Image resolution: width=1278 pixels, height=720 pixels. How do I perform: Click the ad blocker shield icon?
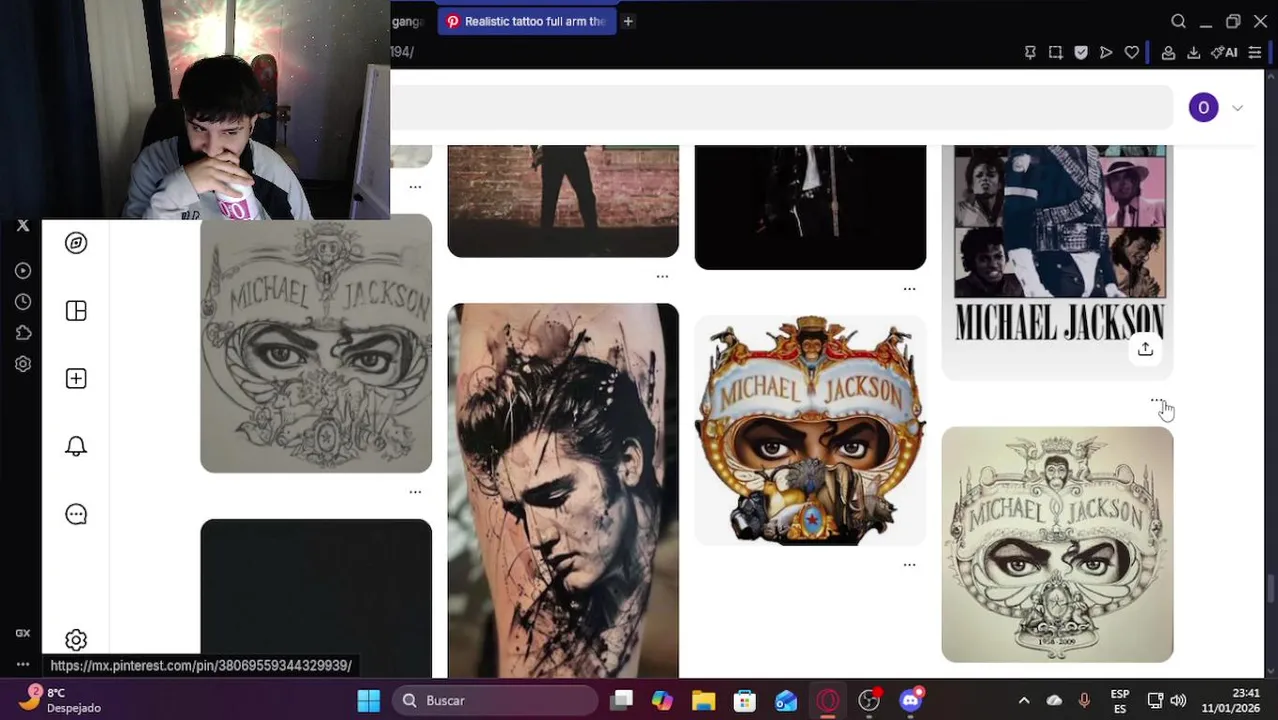pyautogui.click(x=1081, y=52)
